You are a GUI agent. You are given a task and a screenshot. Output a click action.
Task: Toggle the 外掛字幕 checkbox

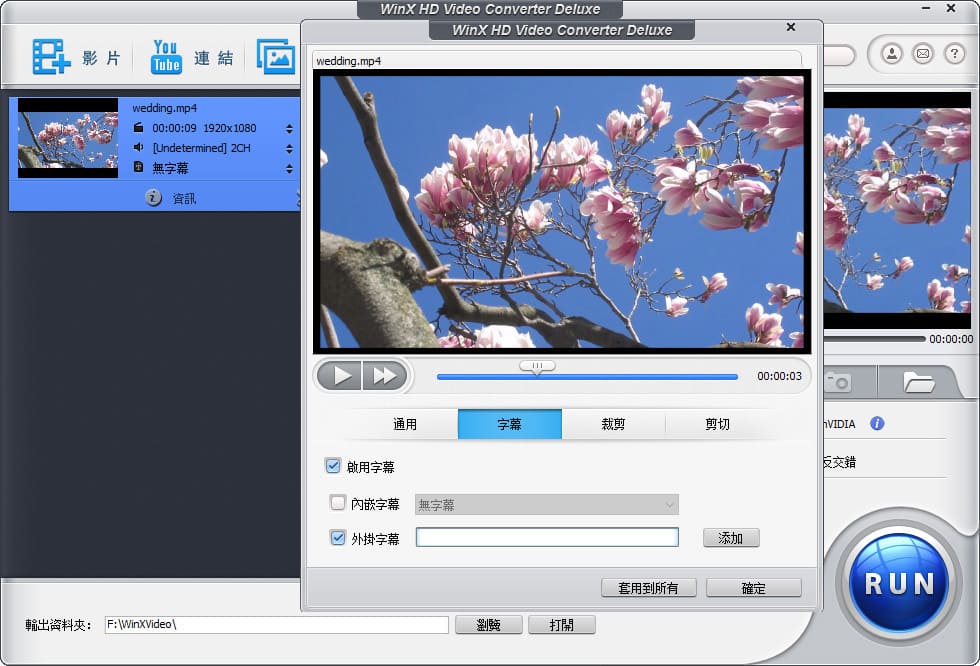tap(337, 538)
